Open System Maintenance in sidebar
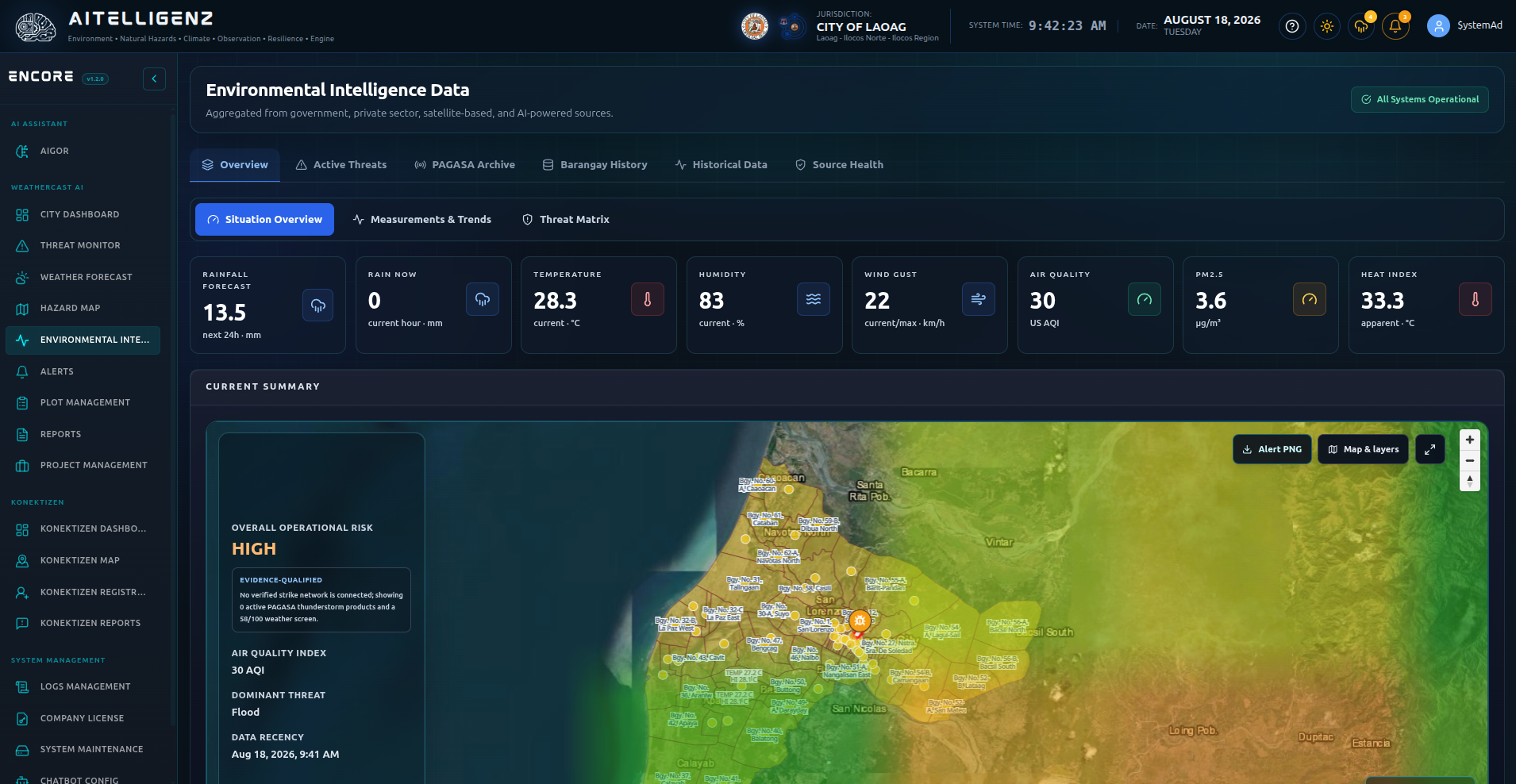The height and width of the screenshot is (784, 1516). 83,749
